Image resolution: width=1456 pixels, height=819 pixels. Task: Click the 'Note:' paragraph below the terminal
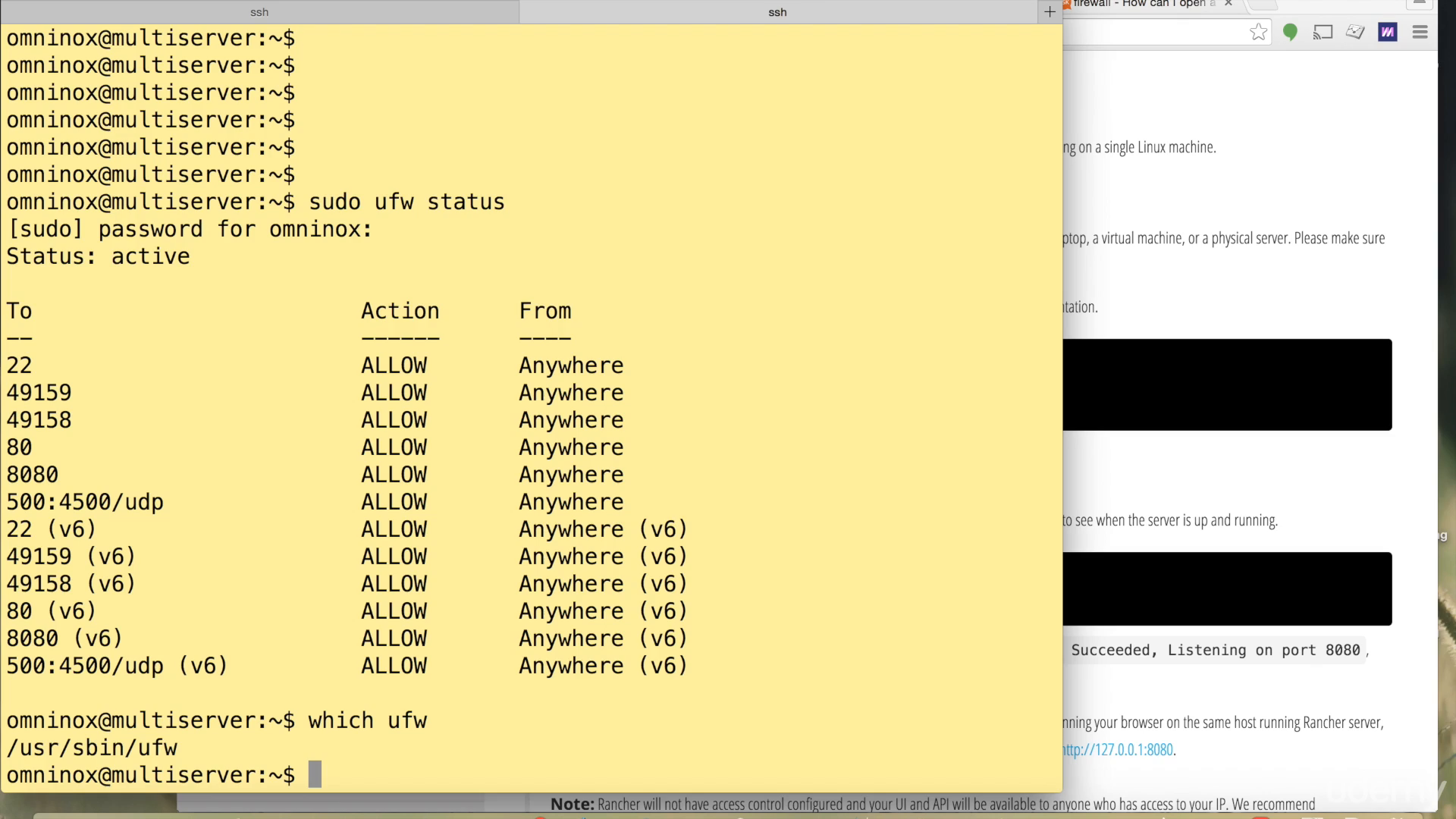(933, 804)
